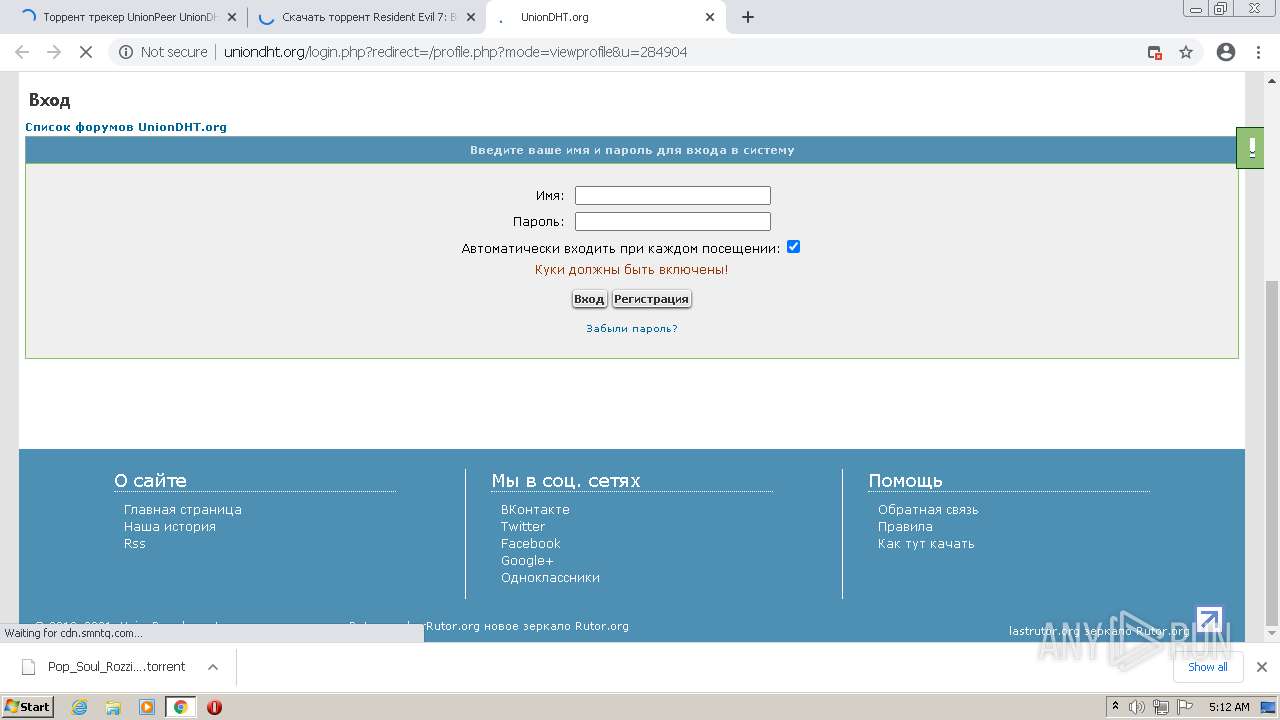
Task: Open volume control in system tray
Action: click(x=1137, y=707)
